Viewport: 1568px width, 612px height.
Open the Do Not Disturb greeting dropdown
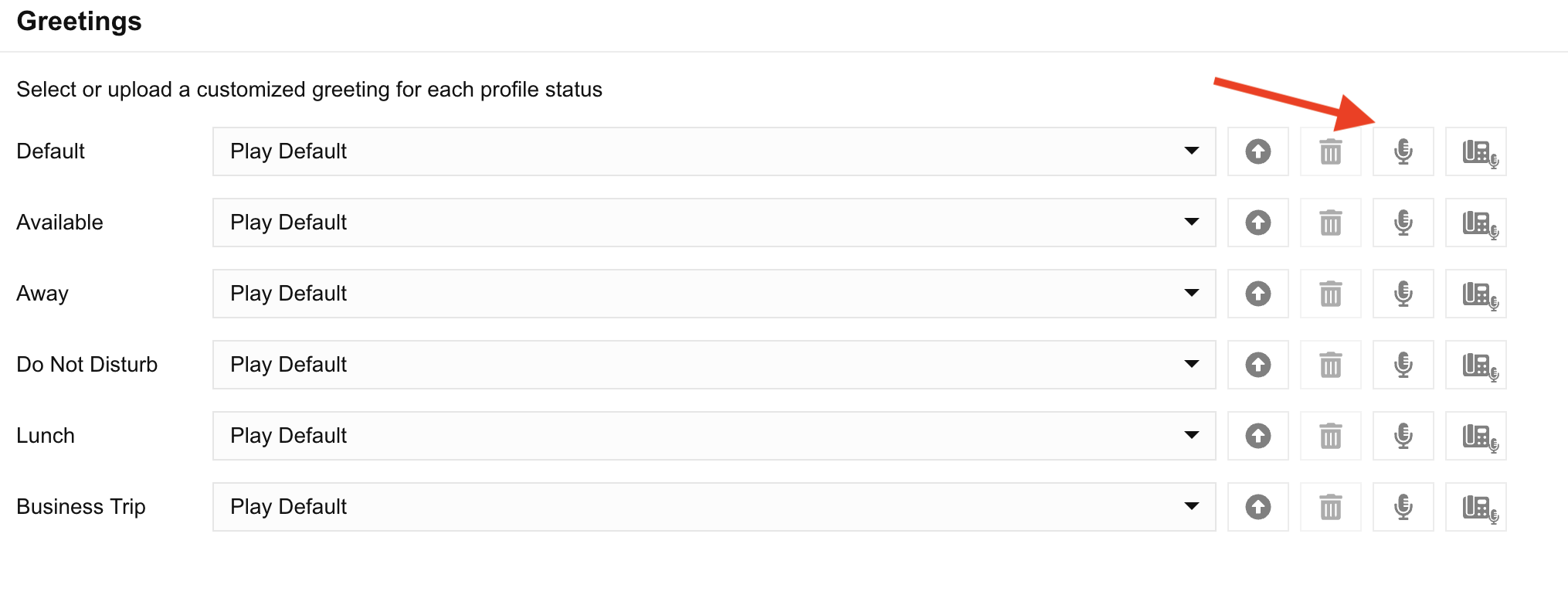(x=1193, y=365)
